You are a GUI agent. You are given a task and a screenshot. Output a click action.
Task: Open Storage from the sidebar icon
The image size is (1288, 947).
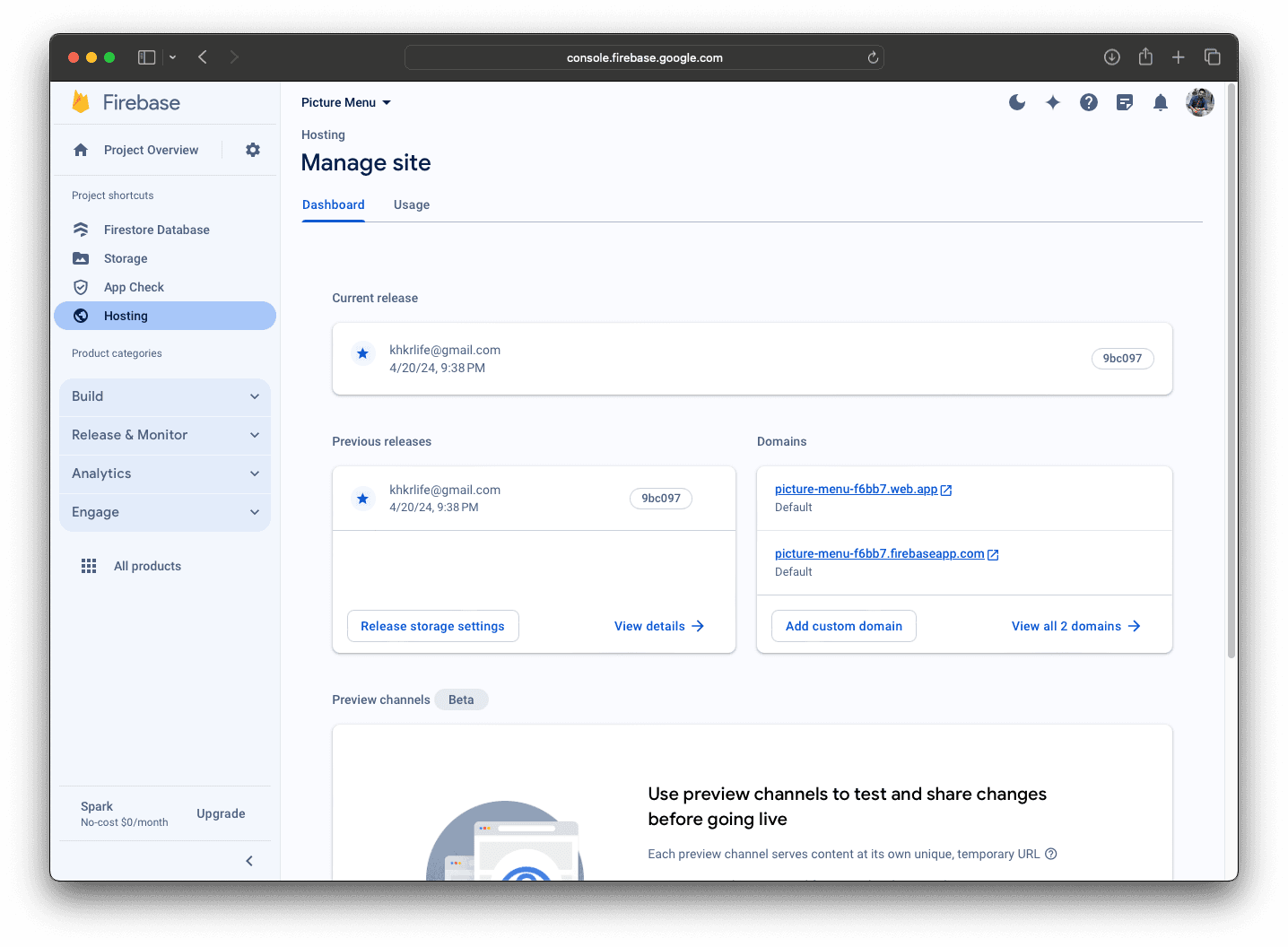(x=81, y=258)
